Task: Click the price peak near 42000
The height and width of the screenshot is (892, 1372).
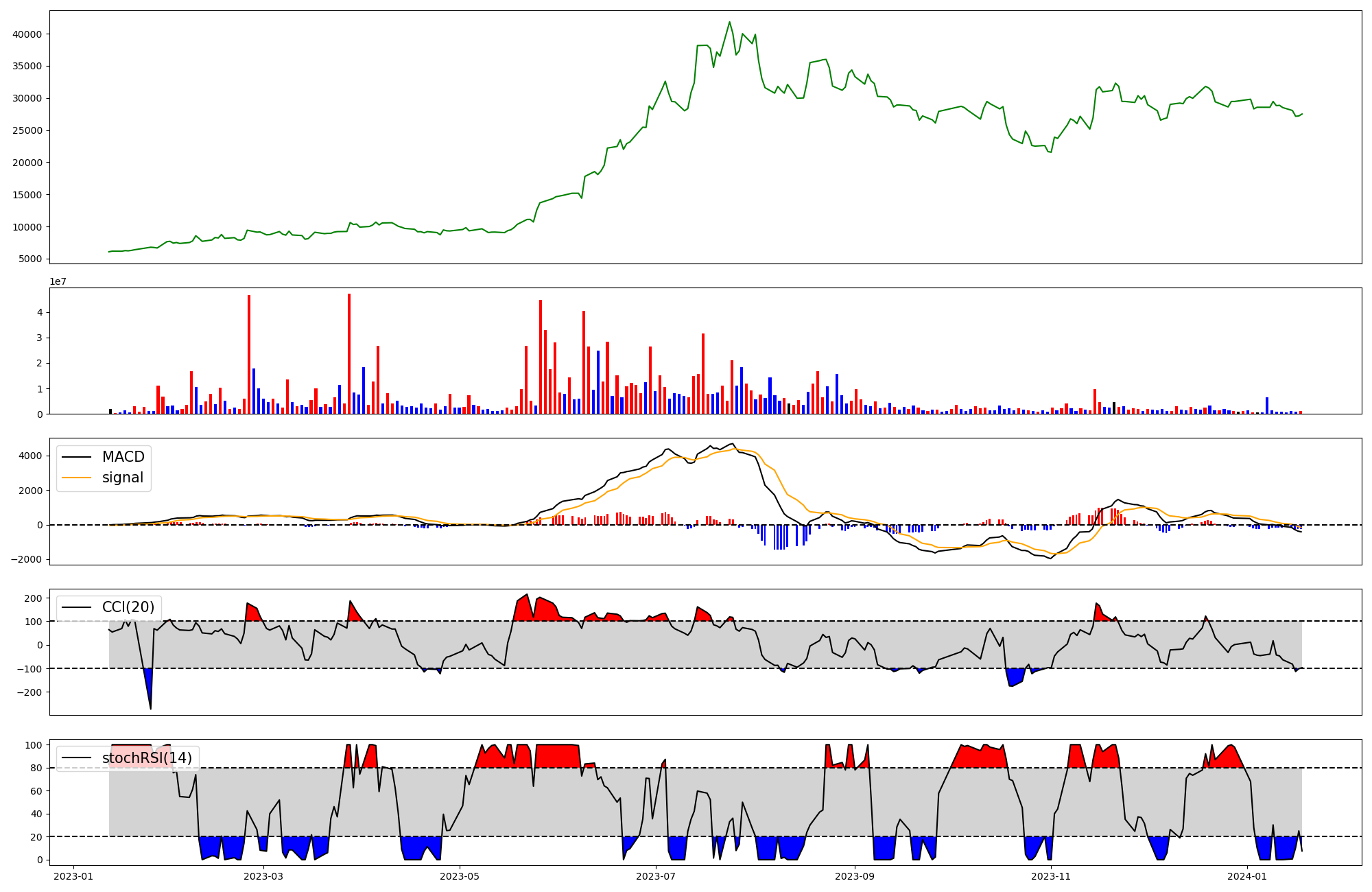Action: click(x=729, y=22)
